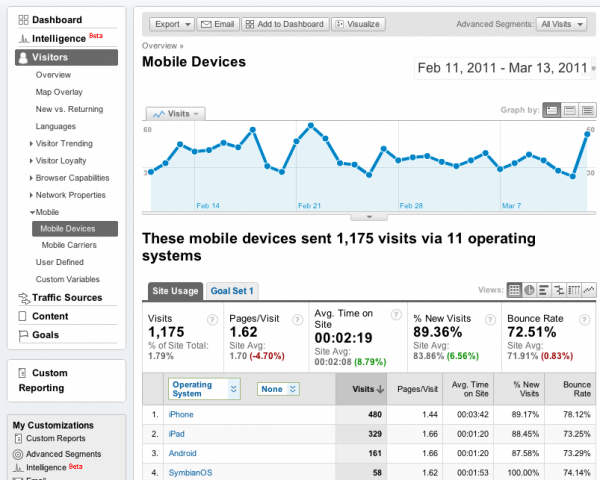Viewport: 600px width, 480px height.
Task: Select the third Graph by view icon
Action: tap(587, 111)
